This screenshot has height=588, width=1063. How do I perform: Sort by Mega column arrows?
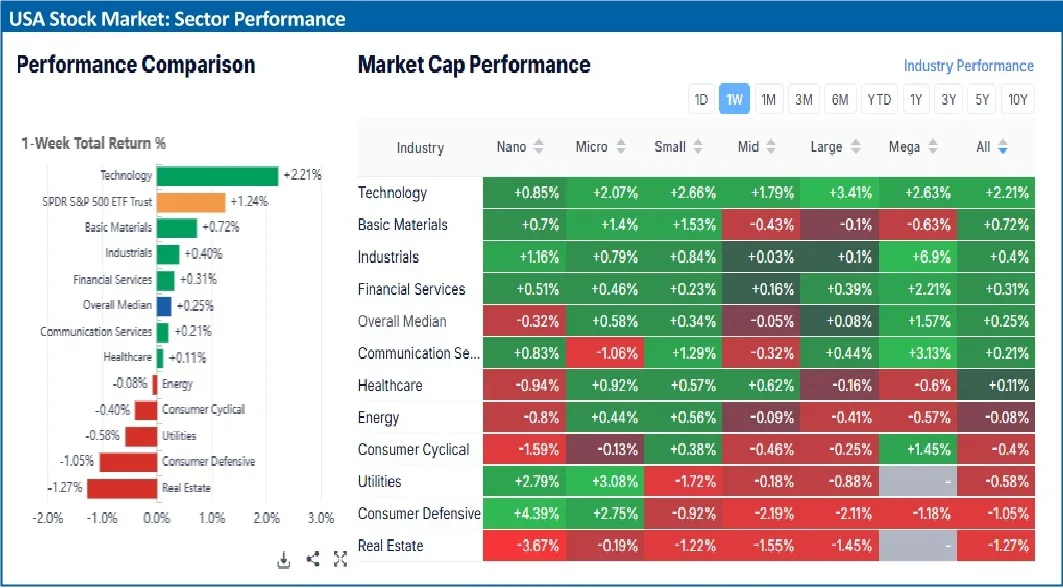click(934, 147)
